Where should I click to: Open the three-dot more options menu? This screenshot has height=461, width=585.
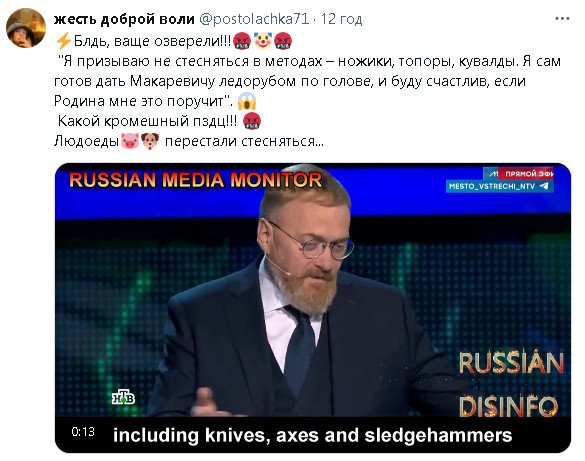click(x=562, y=19)
